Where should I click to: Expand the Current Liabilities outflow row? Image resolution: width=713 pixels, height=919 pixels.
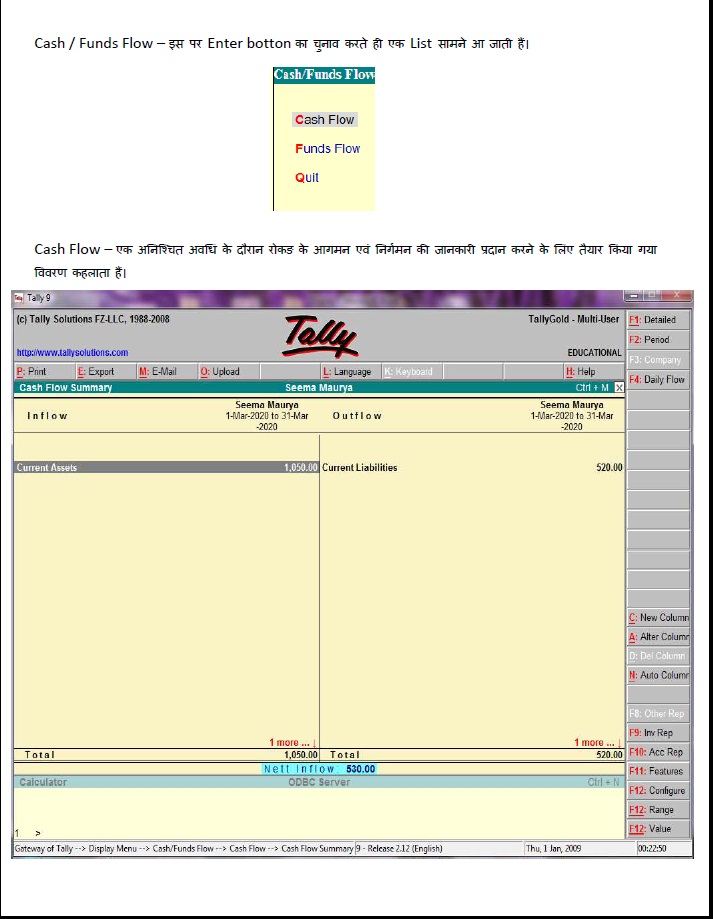coord(360,467)
